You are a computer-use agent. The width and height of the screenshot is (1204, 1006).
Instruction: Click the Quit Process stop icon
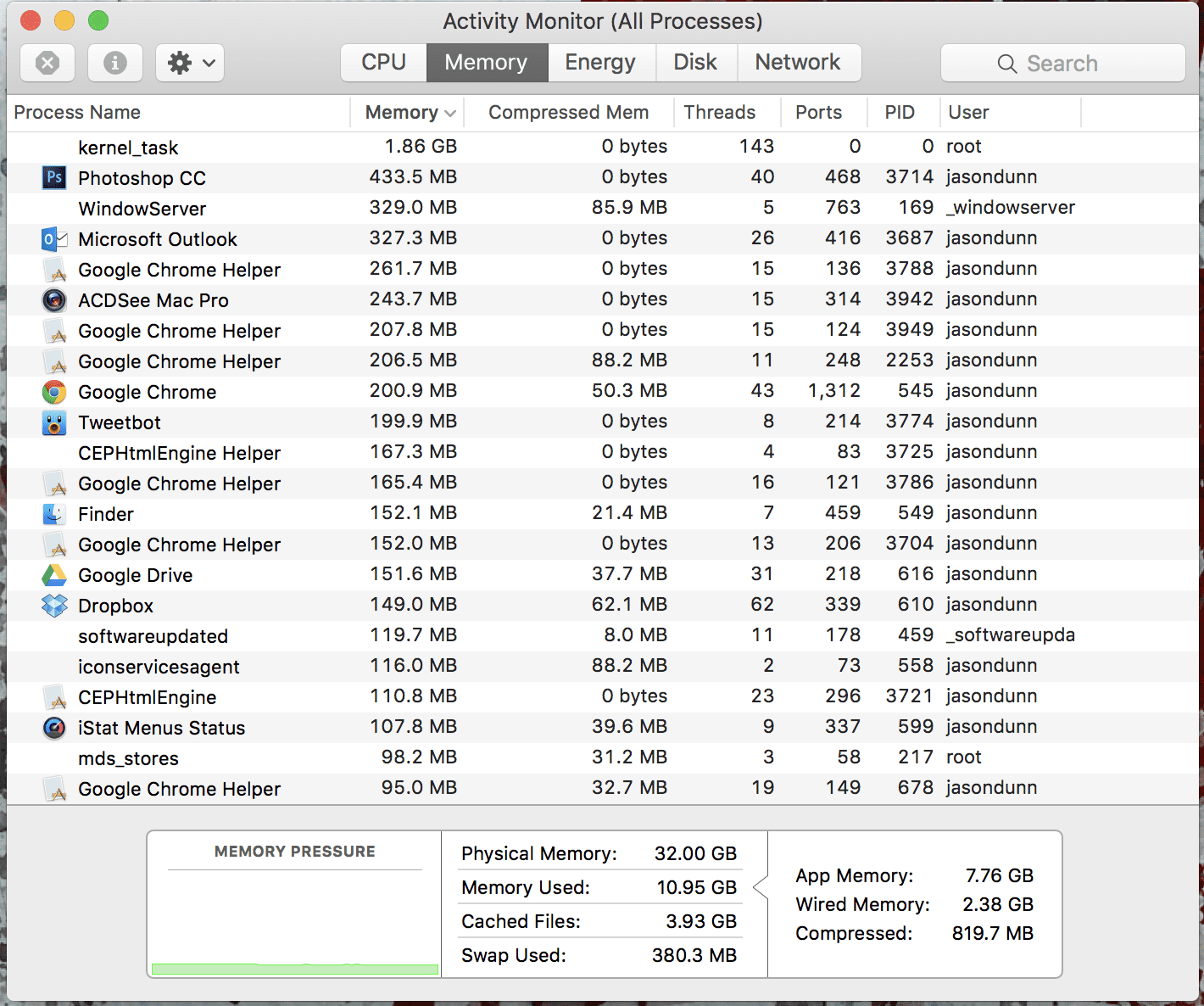47,63
